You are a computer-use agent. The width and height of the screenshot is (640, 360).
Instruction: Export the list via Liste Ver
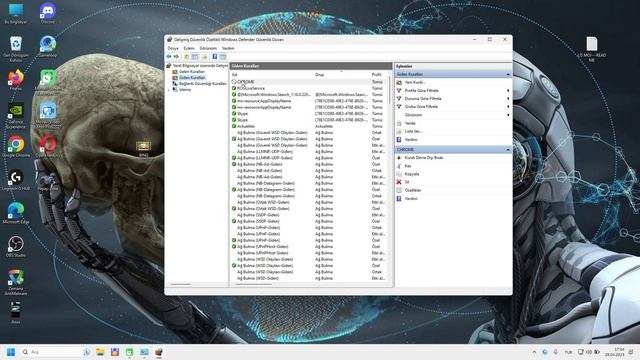click(413, 131)
